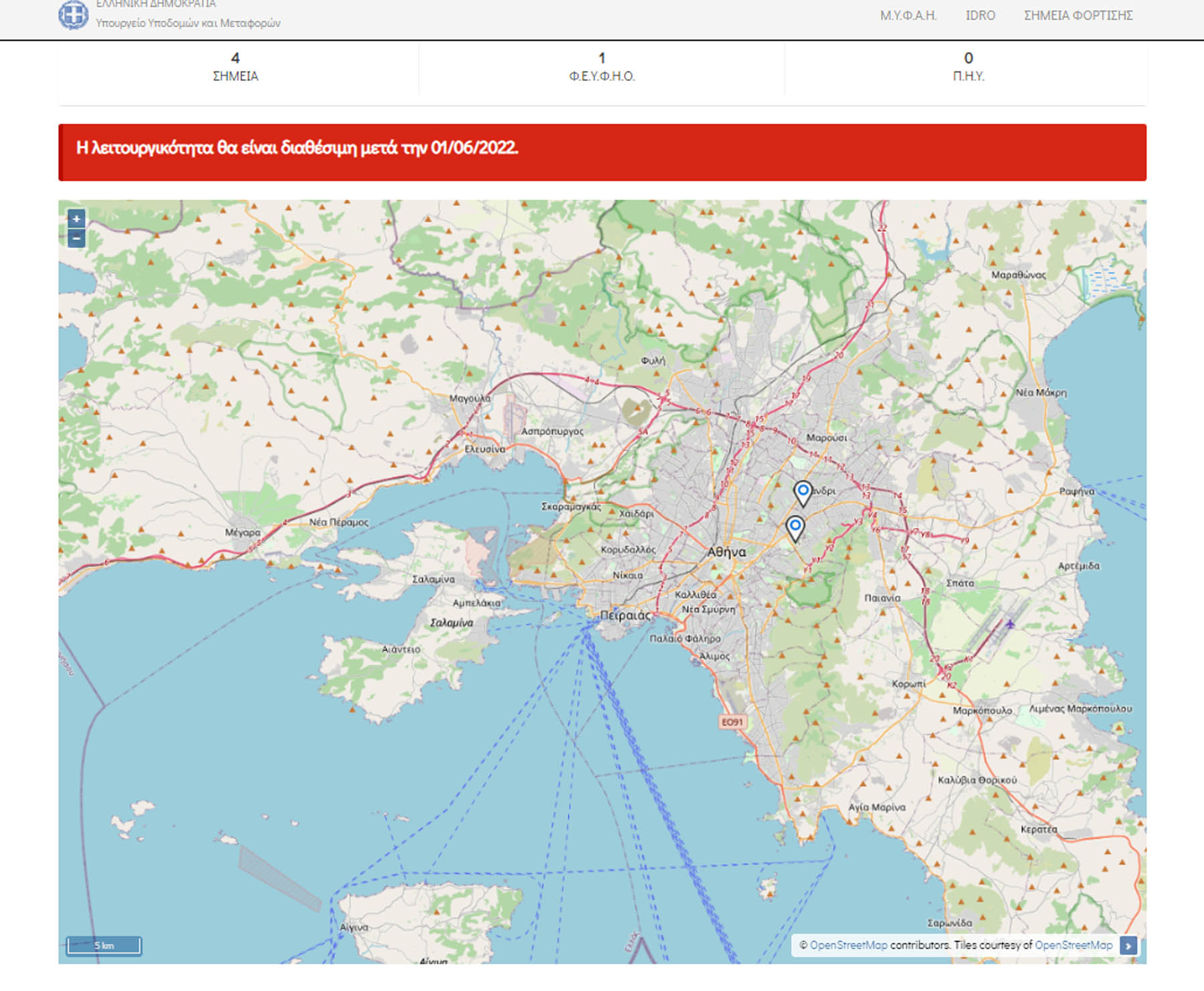
Task: Click the Hellenic Republic emblem logo
Action: [x=73, y=15]
